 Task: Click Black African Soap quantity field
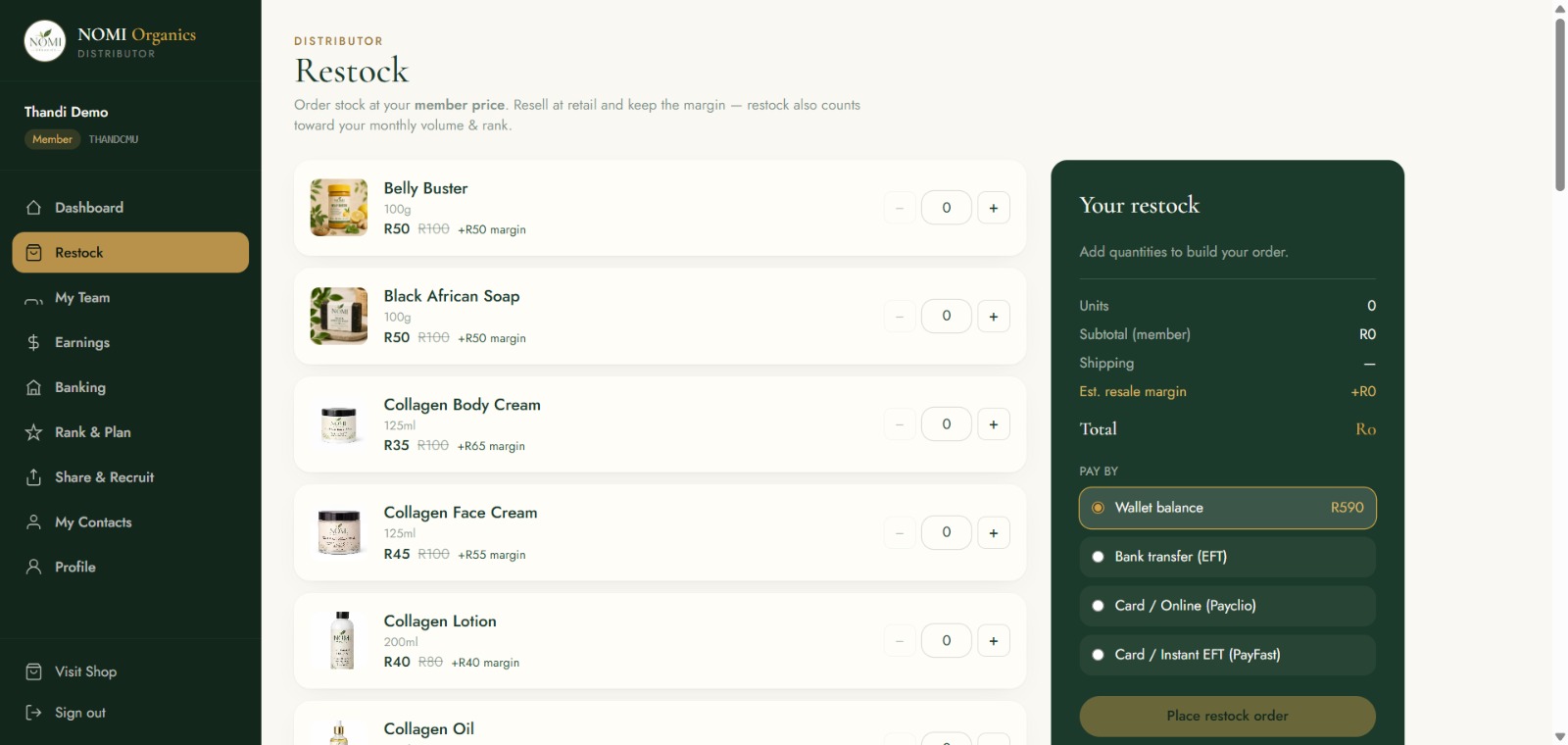947,316
